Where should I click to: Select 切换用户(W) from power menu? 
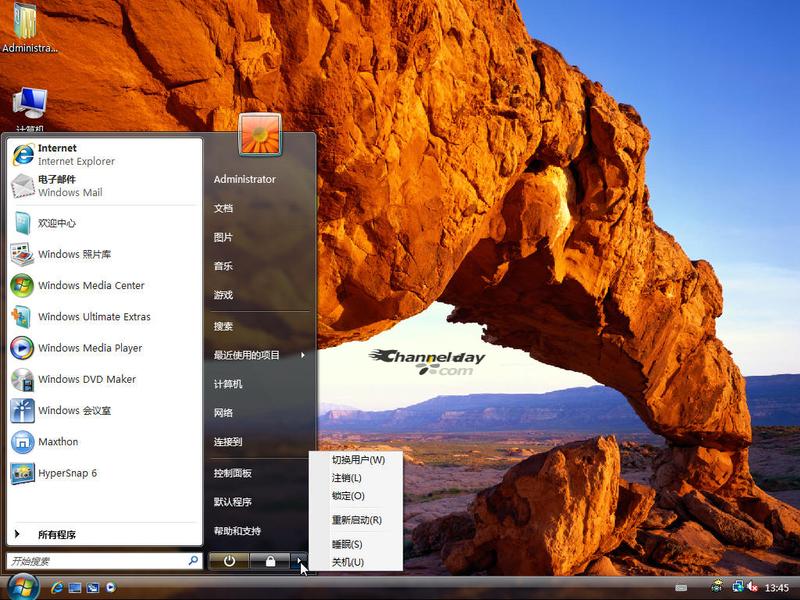coord(358,460)
